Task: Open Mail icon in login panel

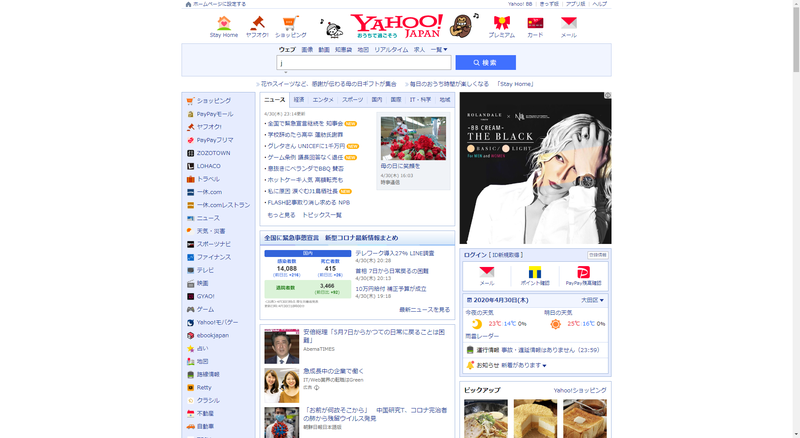Action: [487, 272]
